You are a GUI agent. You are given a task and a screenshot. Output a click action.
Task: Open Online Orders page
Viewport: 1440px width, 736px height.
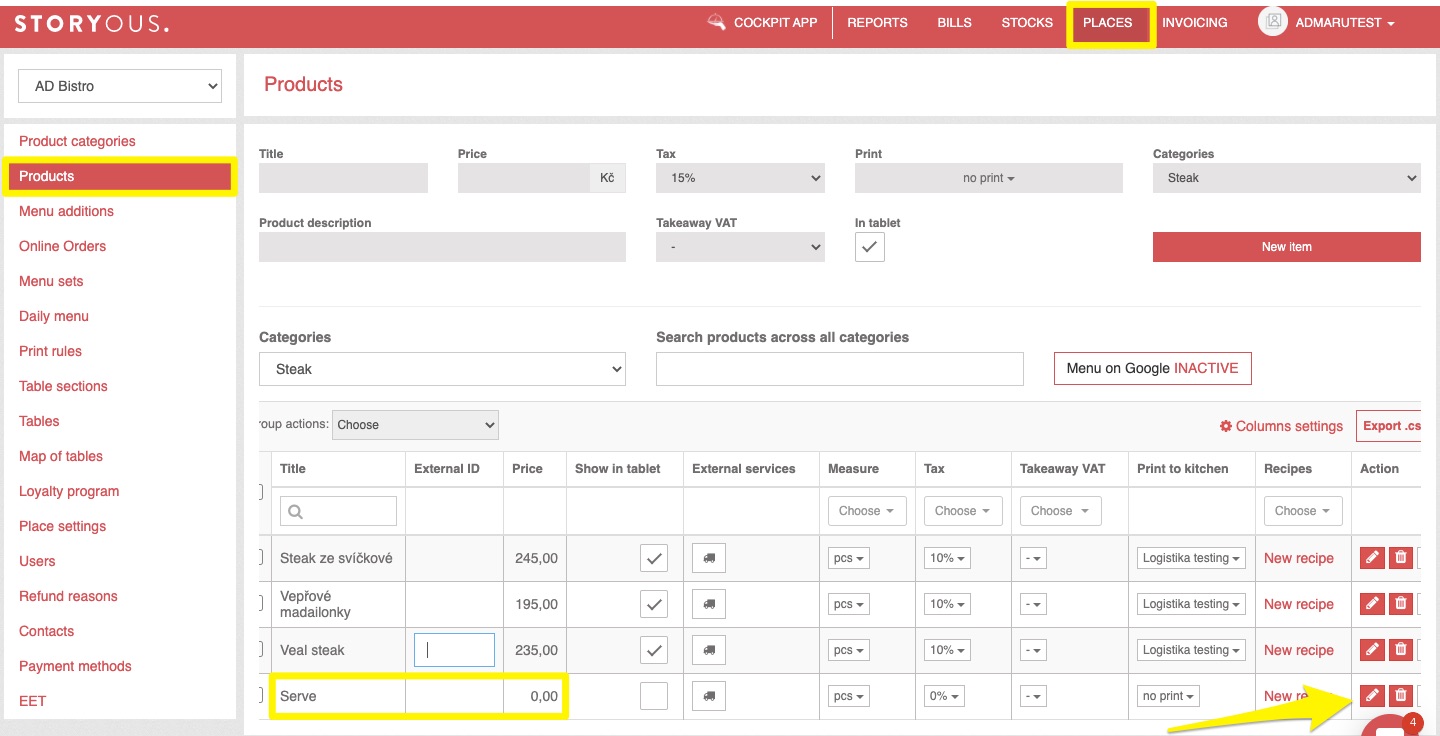coord(62,246)
